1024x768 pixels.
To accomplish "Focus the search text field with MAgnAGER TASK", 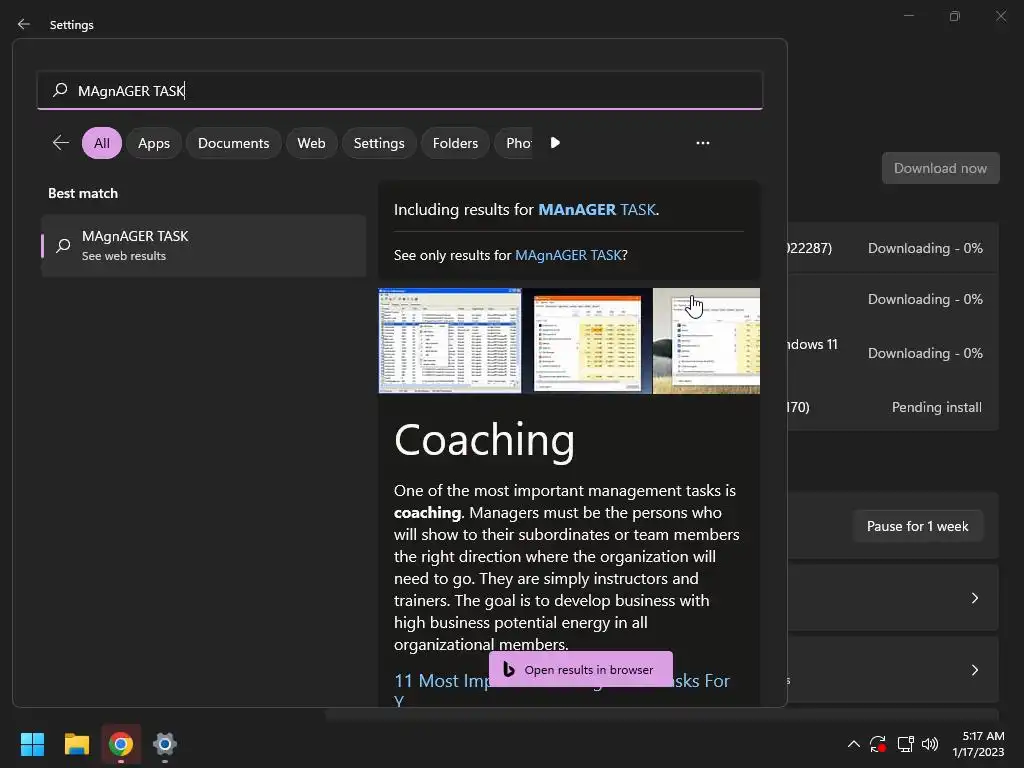I will coord(400,90).
